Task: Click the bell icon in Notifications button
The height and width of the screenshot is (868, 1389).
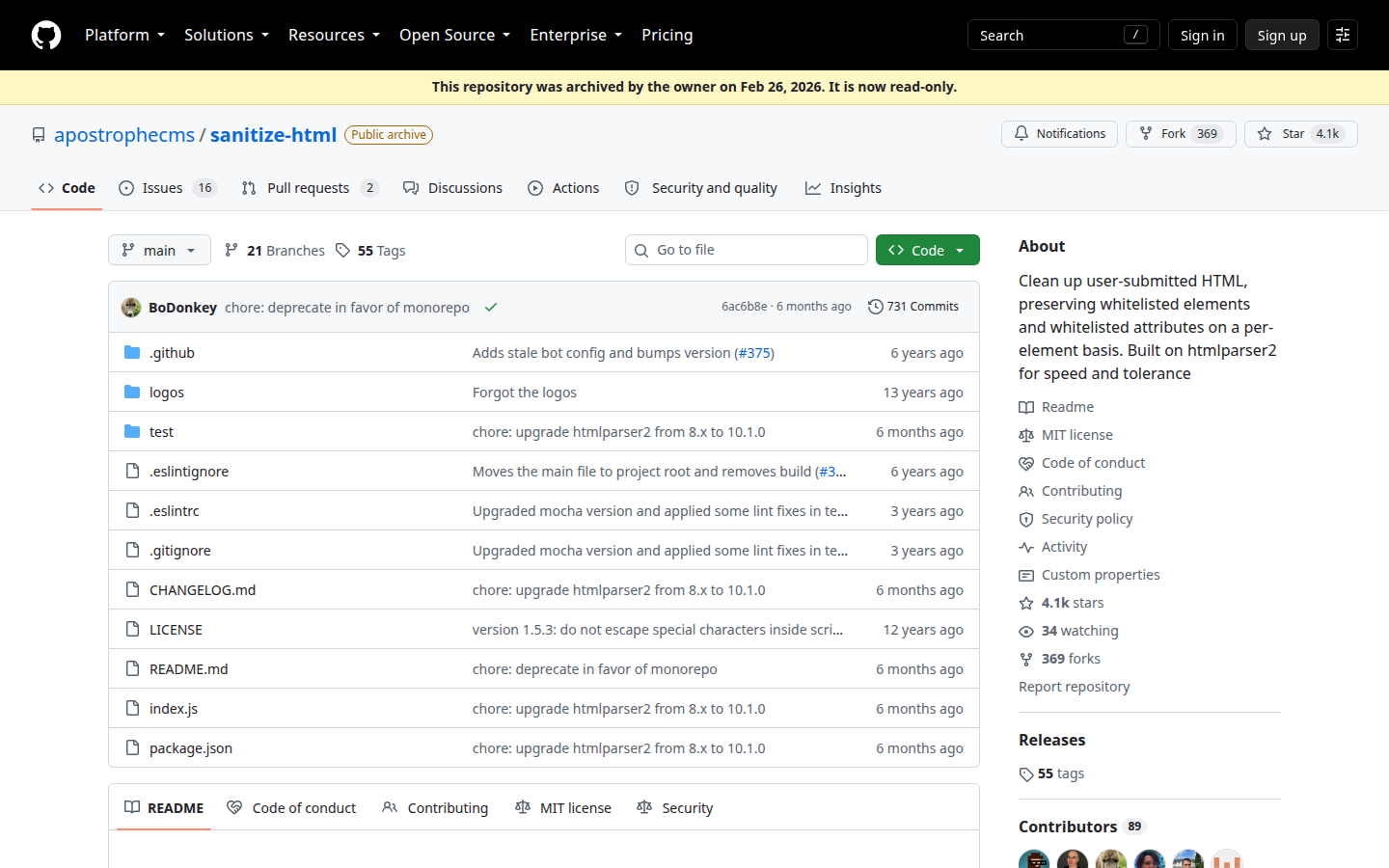Action: 1021,134
